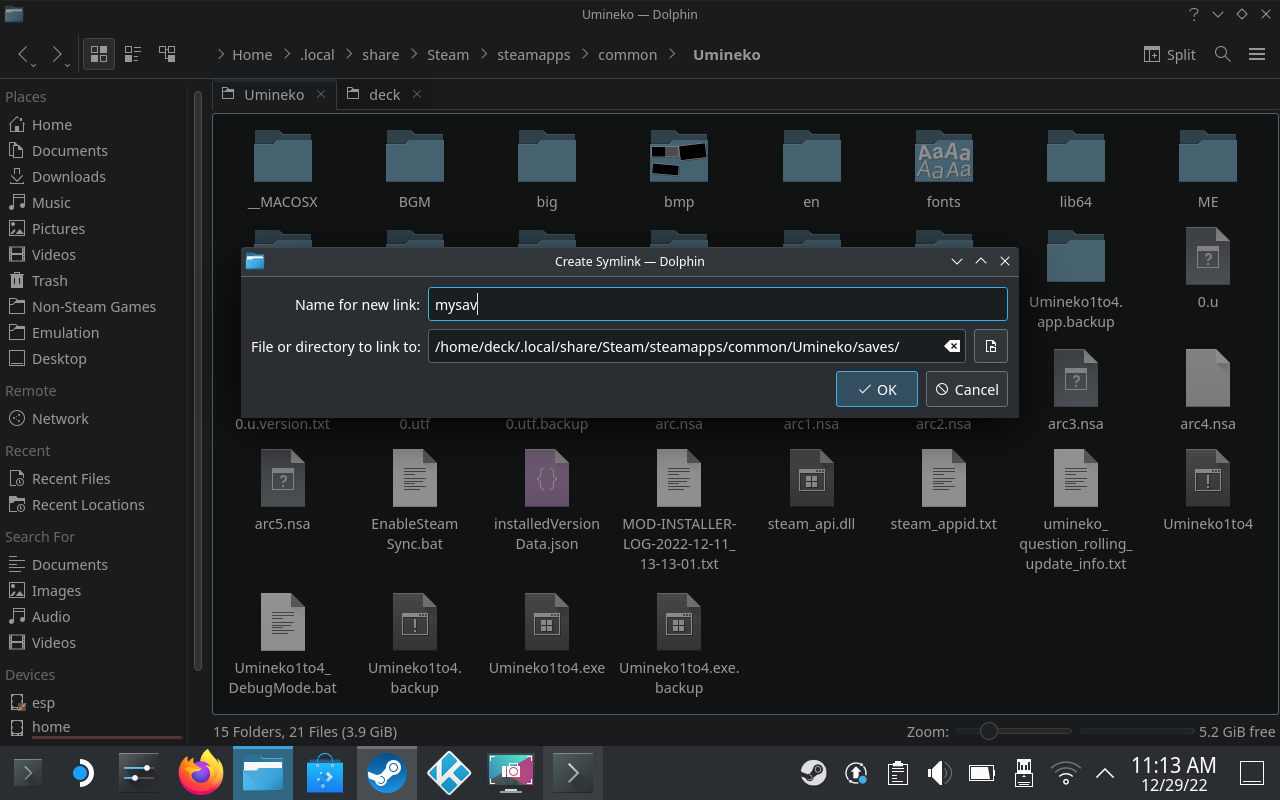Open the application launcher in the taskbar

click(x=28, y=772)
